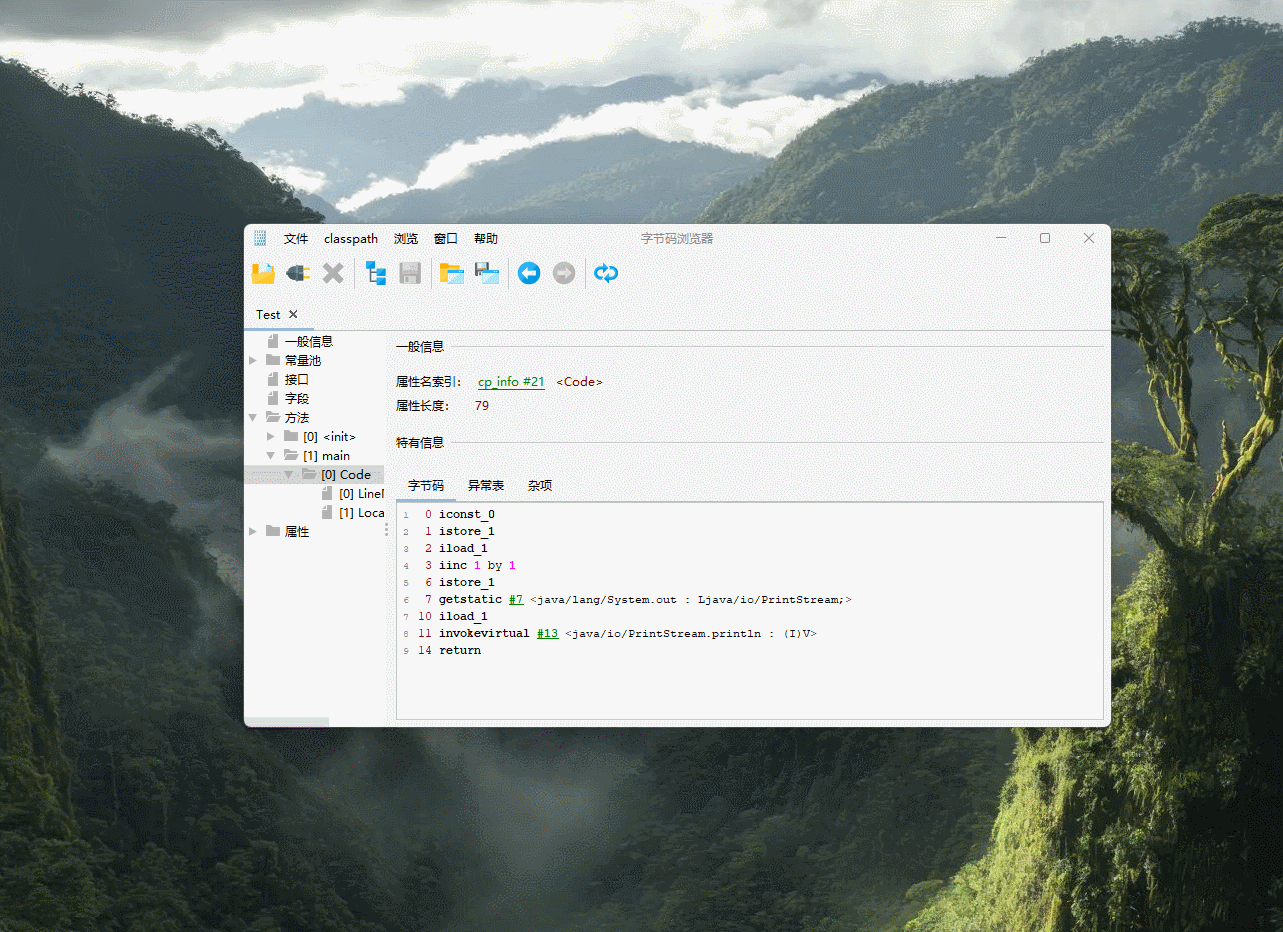Click the open workspace folder icon
Image resolution: width=1283 pixels, height=932 pixels.
pyautogui.click(x=451, y=273)
